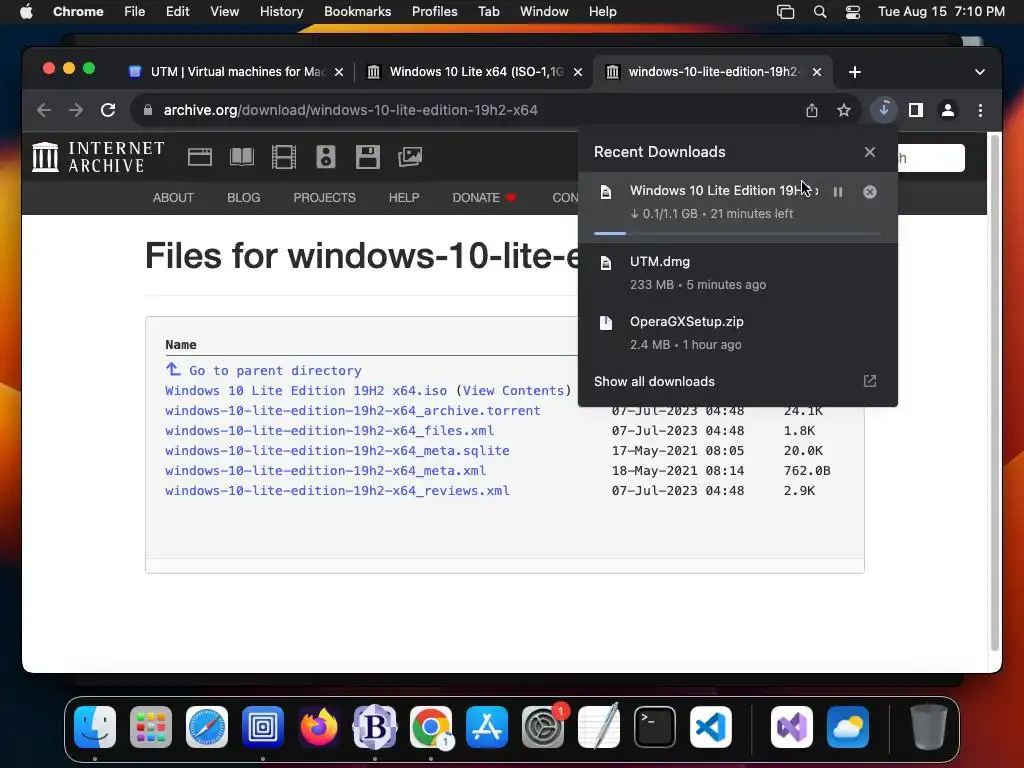
Task: Open the _meta.sqlite file link
Action: (337, 451)
